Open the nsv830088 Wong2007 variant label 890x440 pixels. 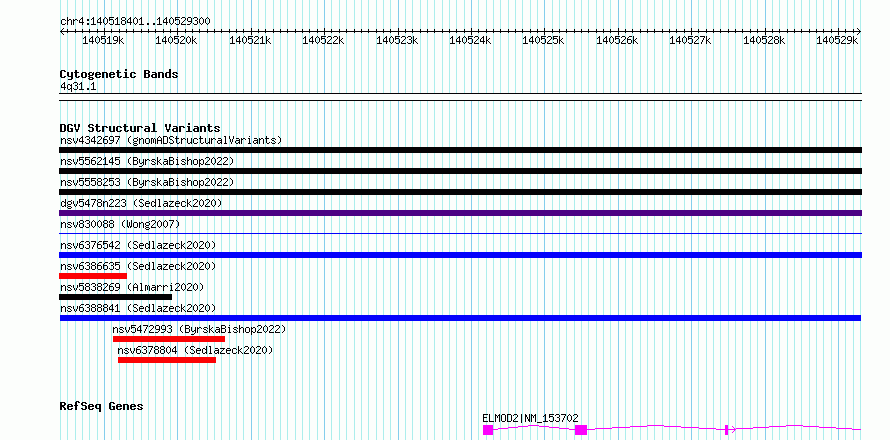[120, 224]
